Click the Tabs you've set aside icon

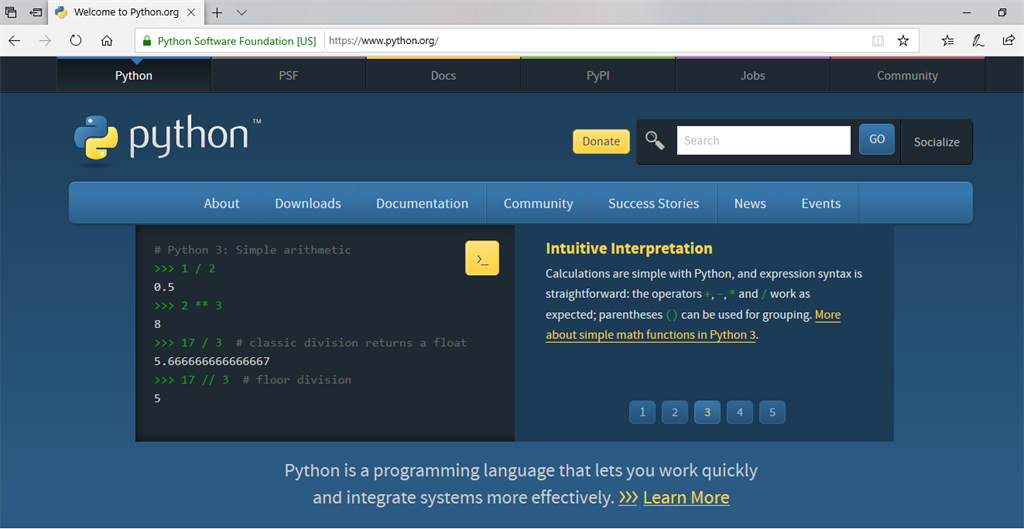[x=11, y=12]
